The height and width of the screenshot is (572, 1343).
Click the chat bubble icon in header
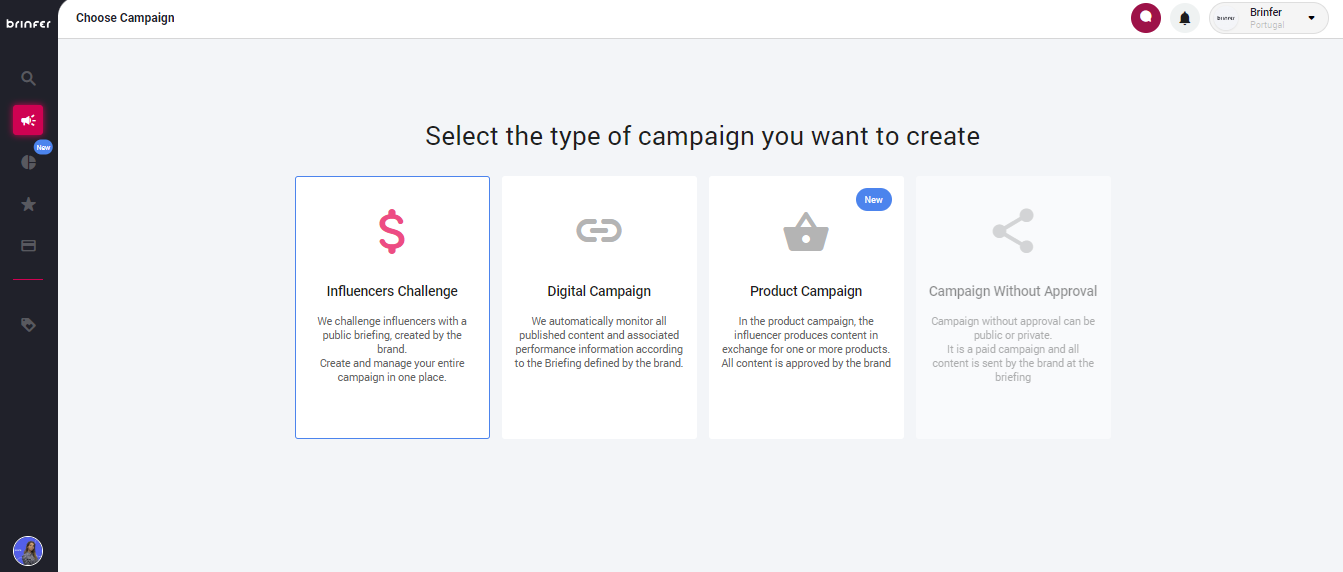(1146, 18)
